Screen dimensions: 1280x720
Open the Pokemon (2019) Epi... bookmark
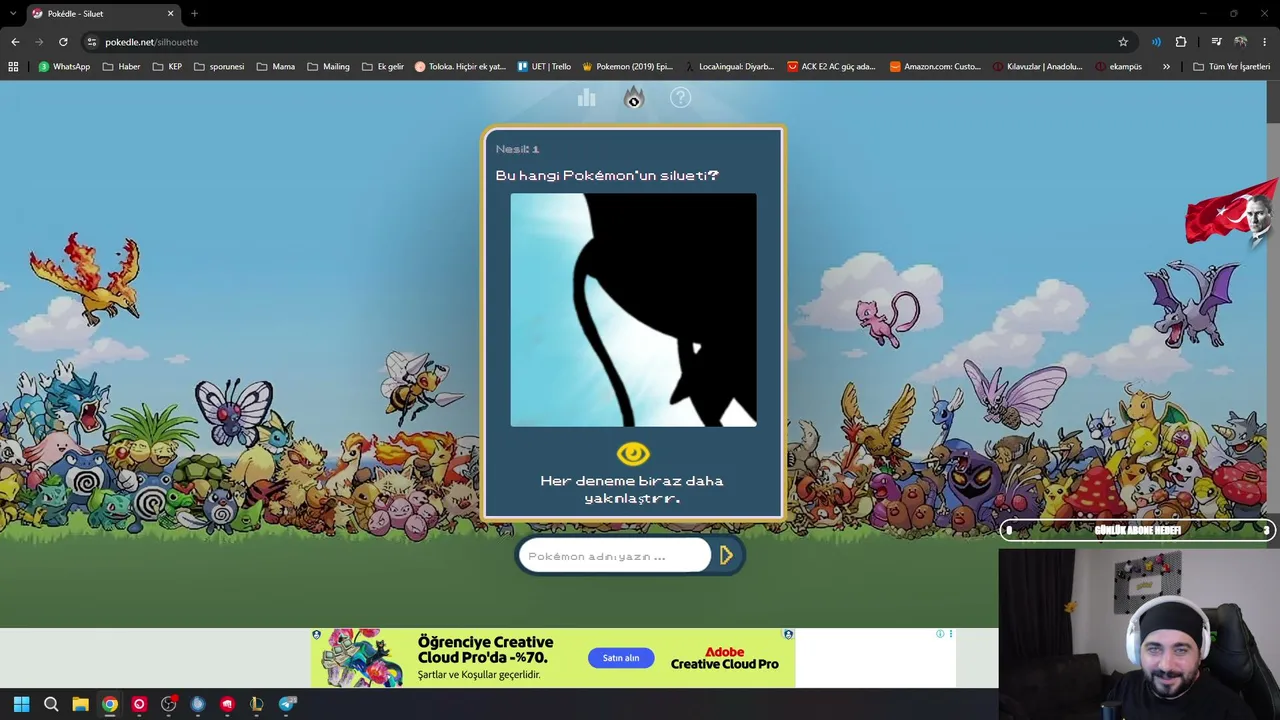[x=627, y=67]
